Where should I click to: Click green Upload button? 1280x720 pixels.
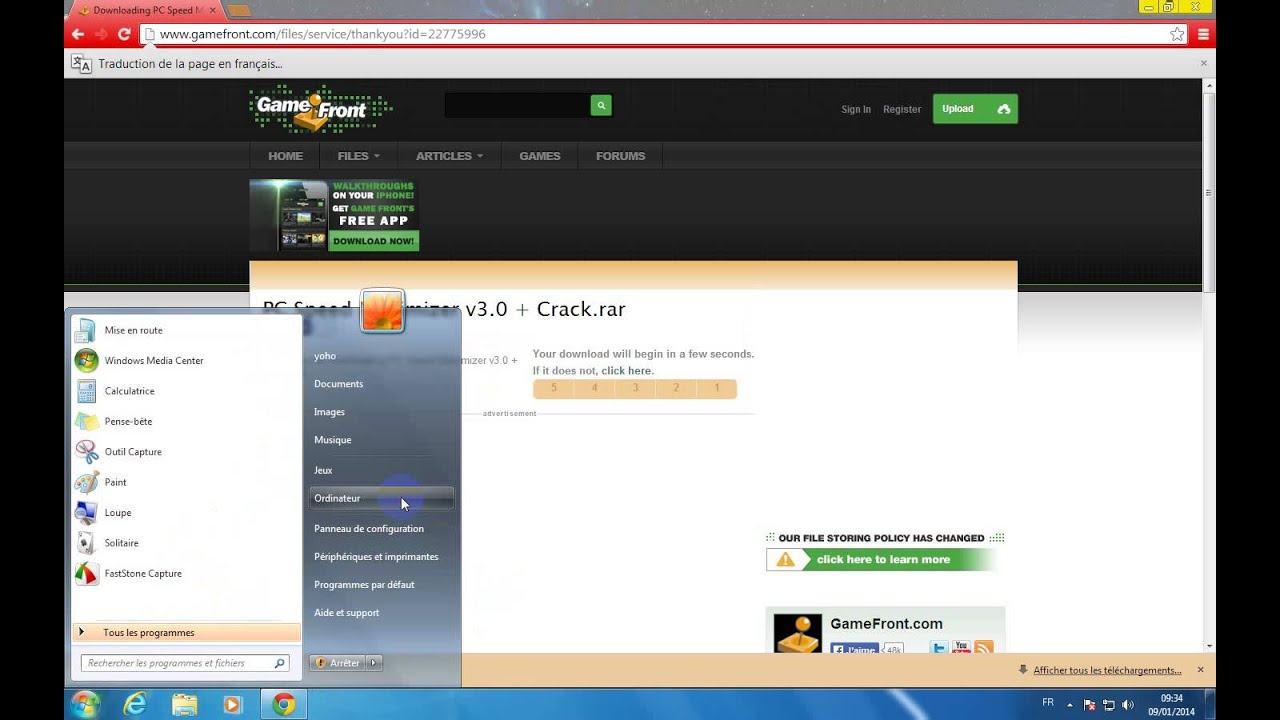pyautogui.click(x=975, y=109)
